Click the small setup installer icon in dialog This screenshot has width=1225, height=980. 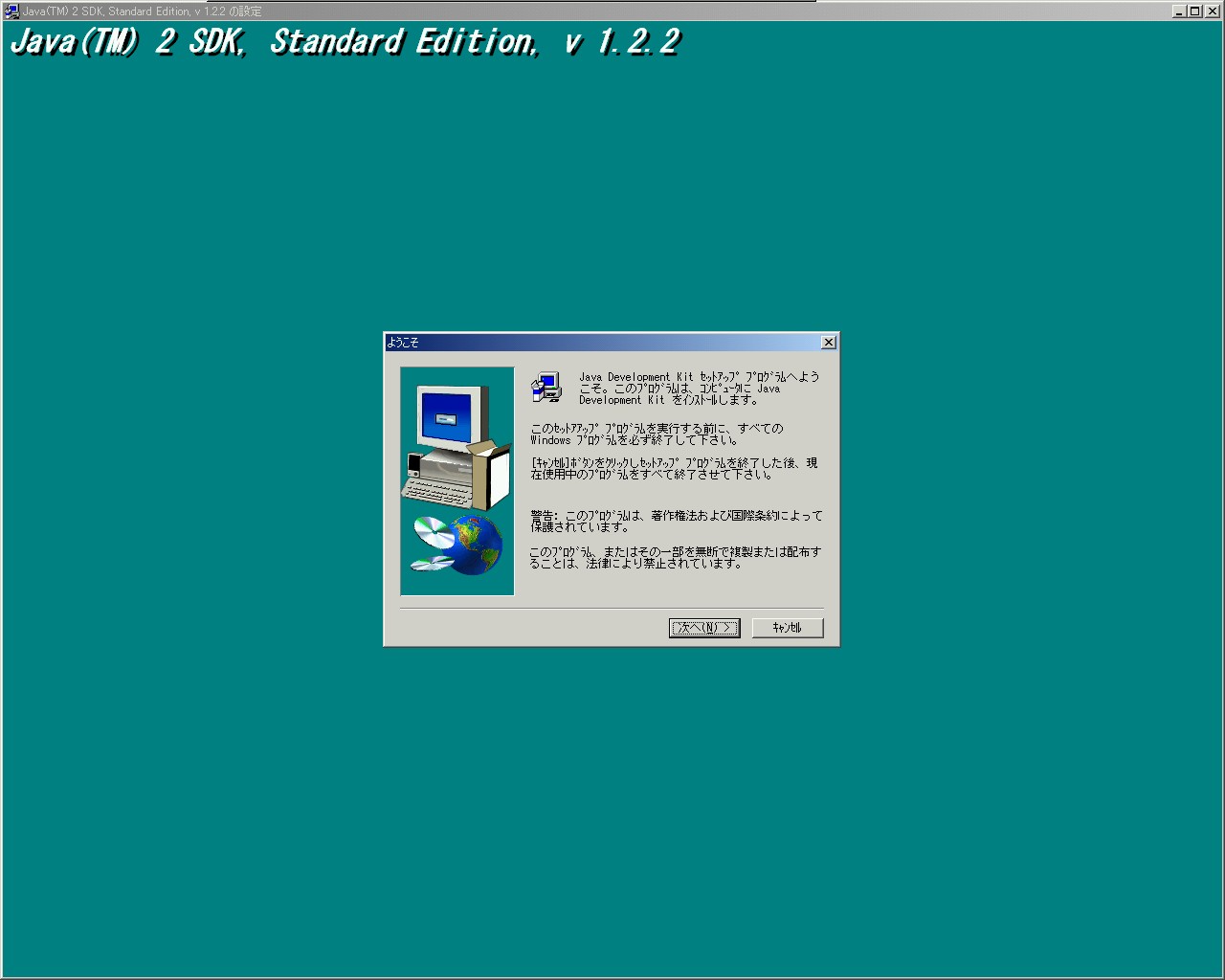pos(546,387)
